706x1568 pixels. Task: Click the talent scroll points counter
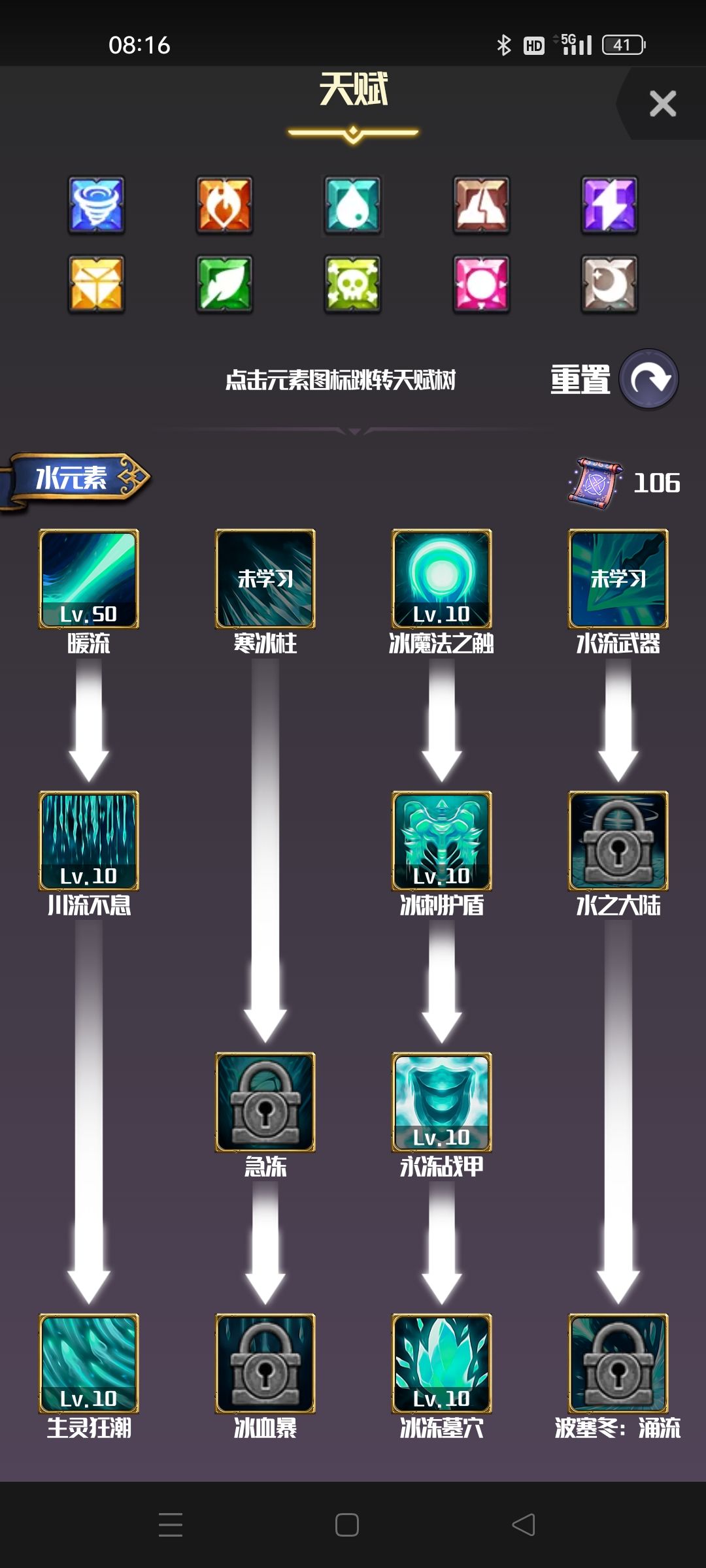pyautogui.click(x=624, y=483)
